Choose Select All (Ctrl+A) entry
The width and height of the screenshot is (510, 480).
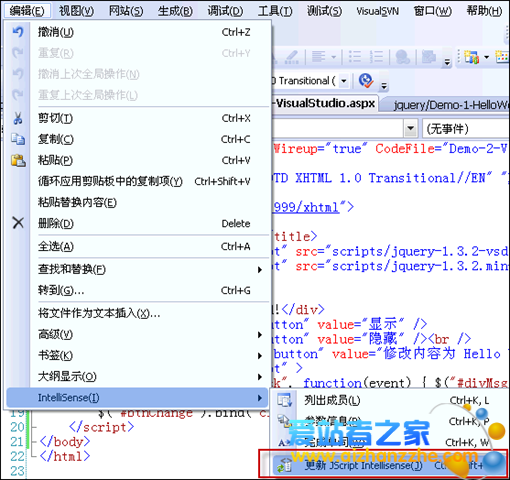pyautogui.click(x=137, y=247)
